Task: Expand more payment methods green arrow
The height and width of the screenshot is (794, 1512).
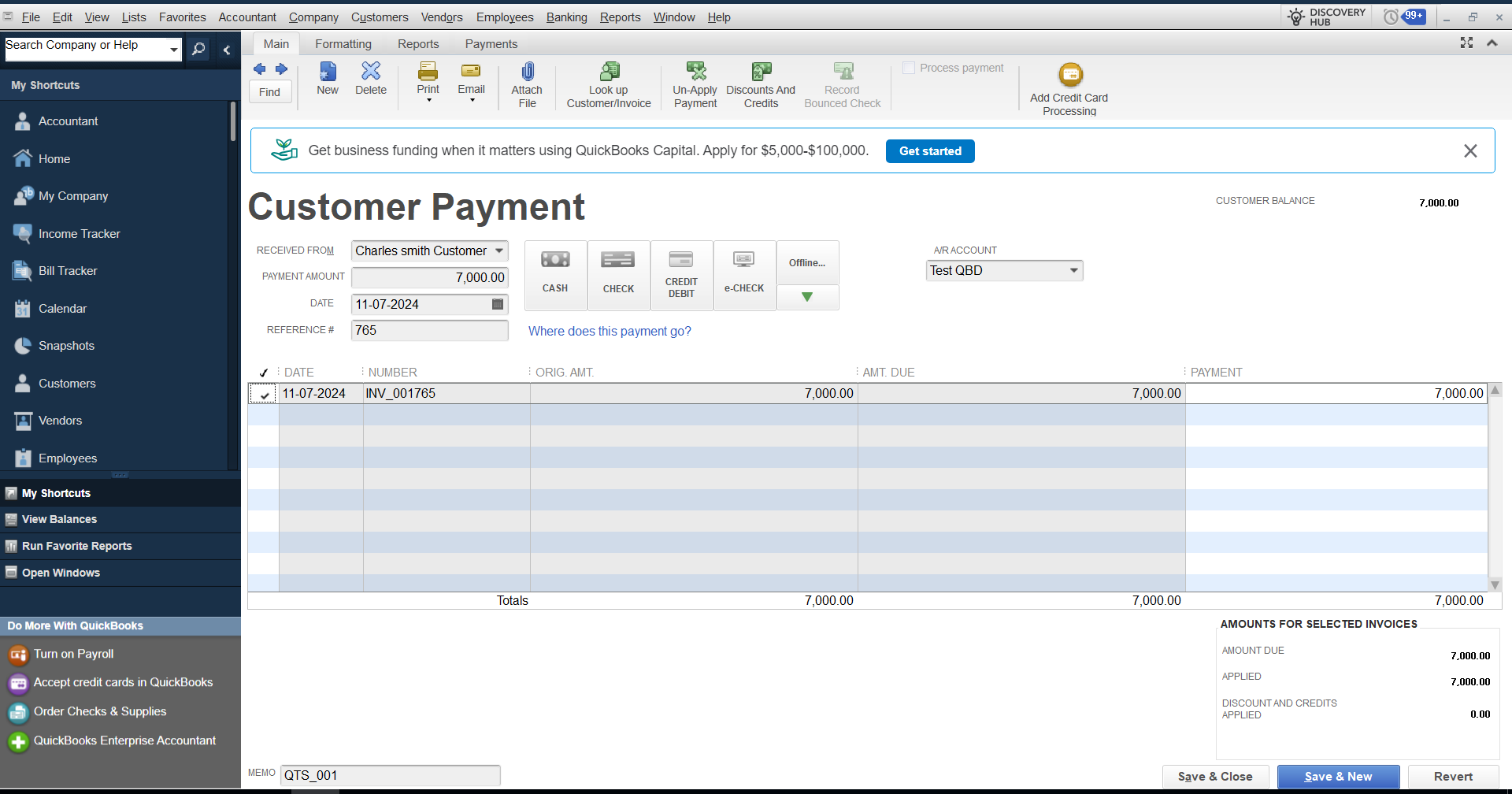Action: 807,297
